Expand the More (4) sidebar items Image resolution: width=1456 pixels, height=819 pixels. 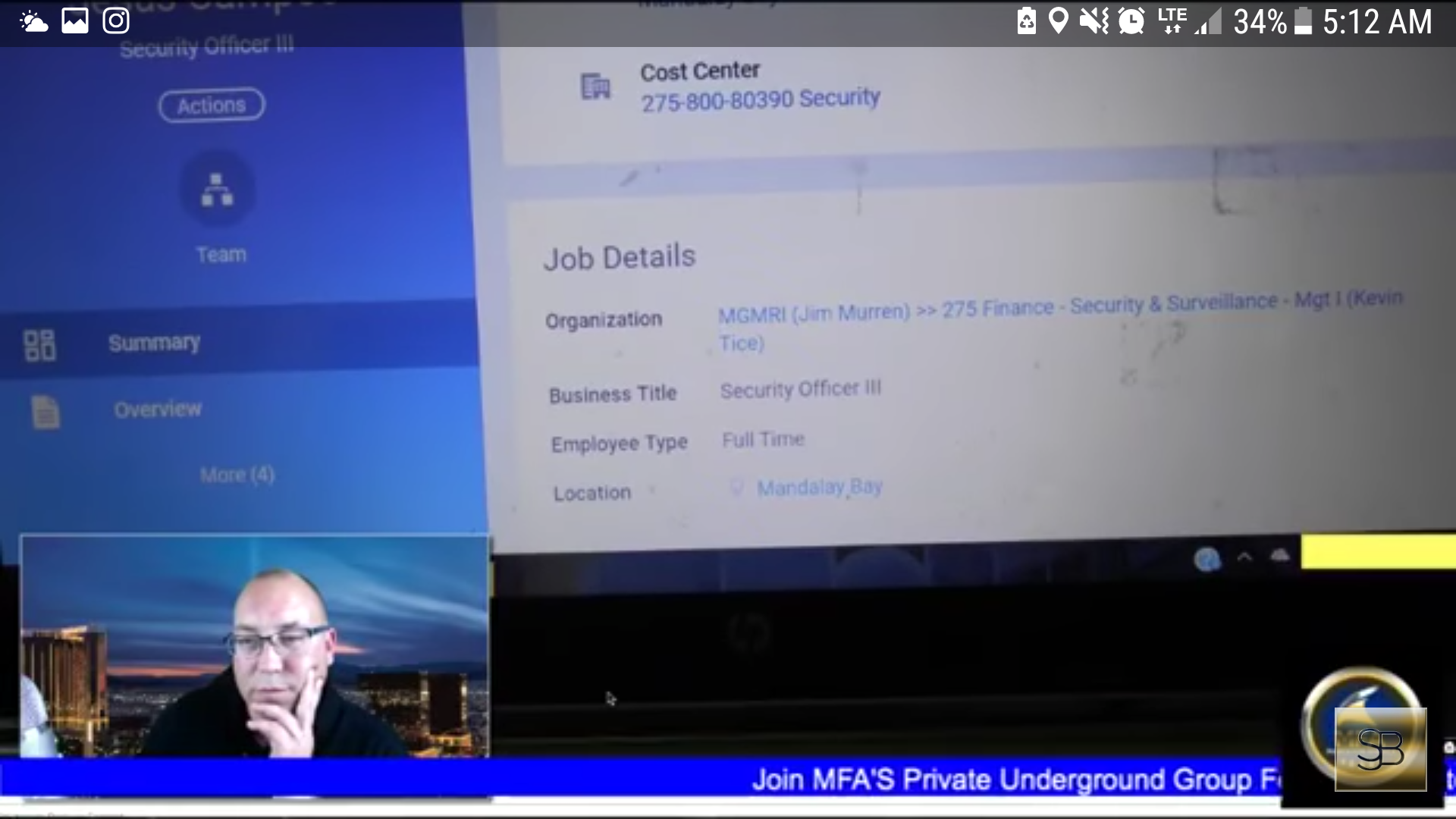pos(237,475)
